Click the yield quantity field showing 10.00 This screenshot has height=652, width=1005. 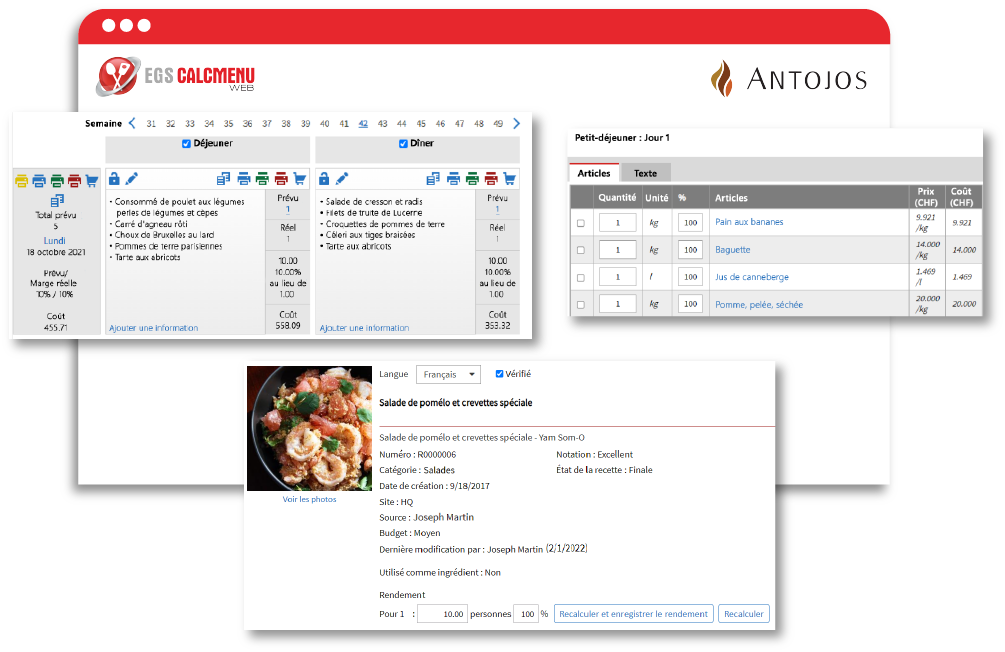coord(442,614)
